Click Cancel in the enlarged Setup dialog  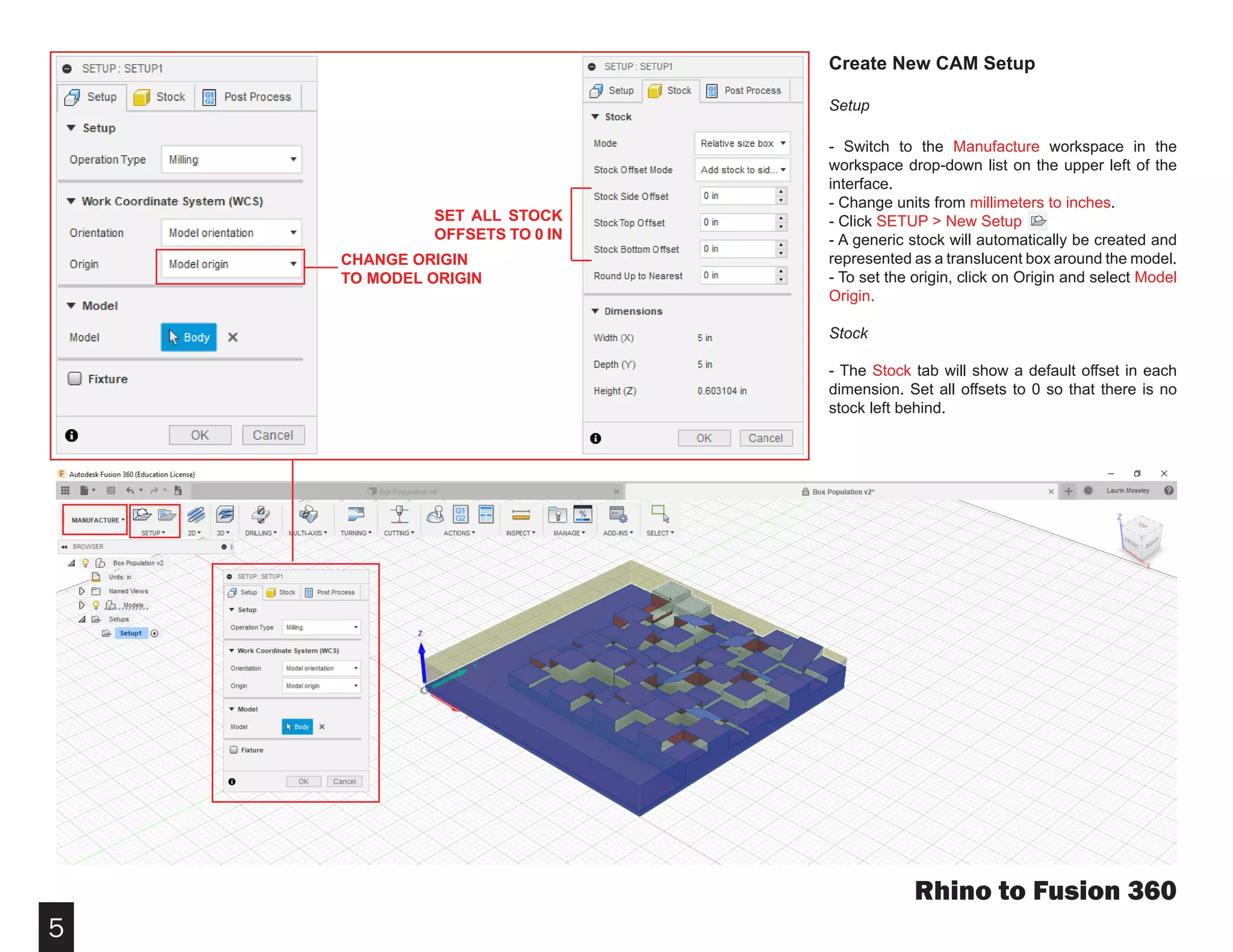pos(273,435)
